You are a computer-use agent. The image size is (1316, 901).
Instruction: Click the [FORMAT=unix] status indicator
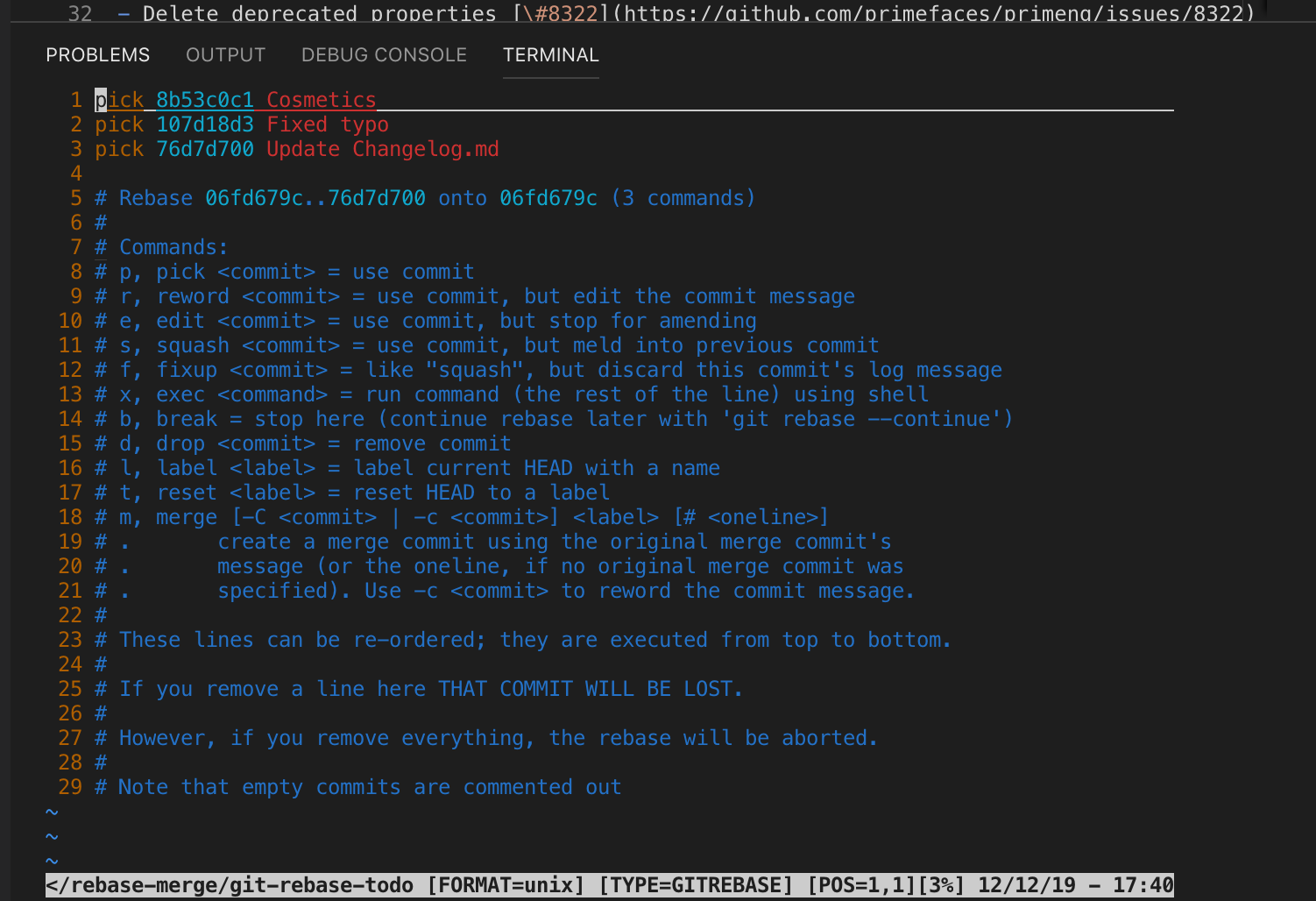(506, 885)
